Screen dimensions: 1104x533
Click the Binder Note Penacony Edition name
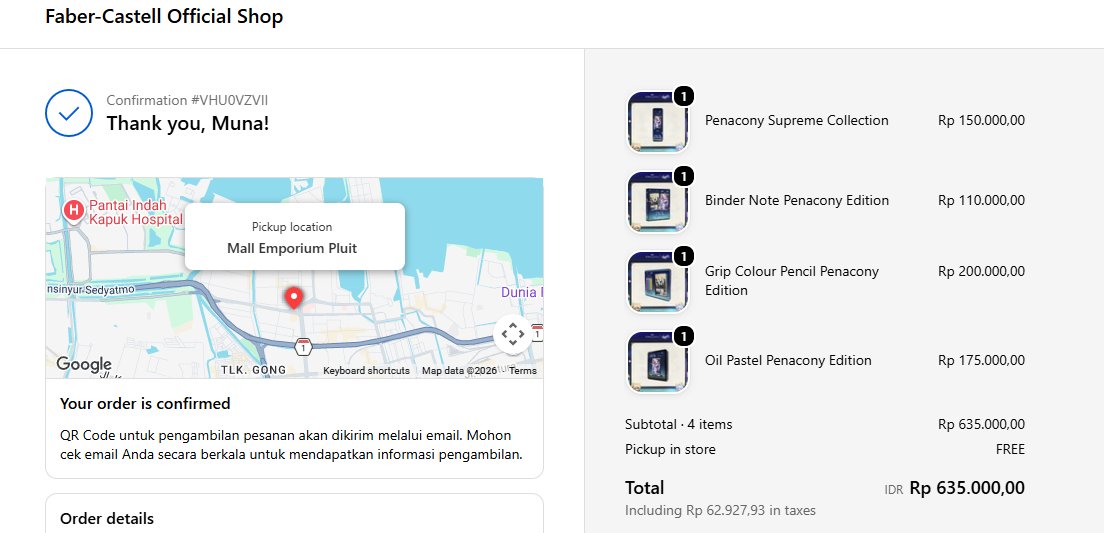point(797,201)
